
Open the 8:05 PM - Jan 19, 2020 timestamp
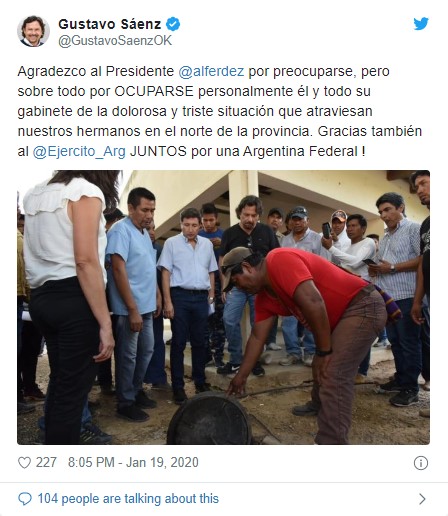click(x=133, y=463)
